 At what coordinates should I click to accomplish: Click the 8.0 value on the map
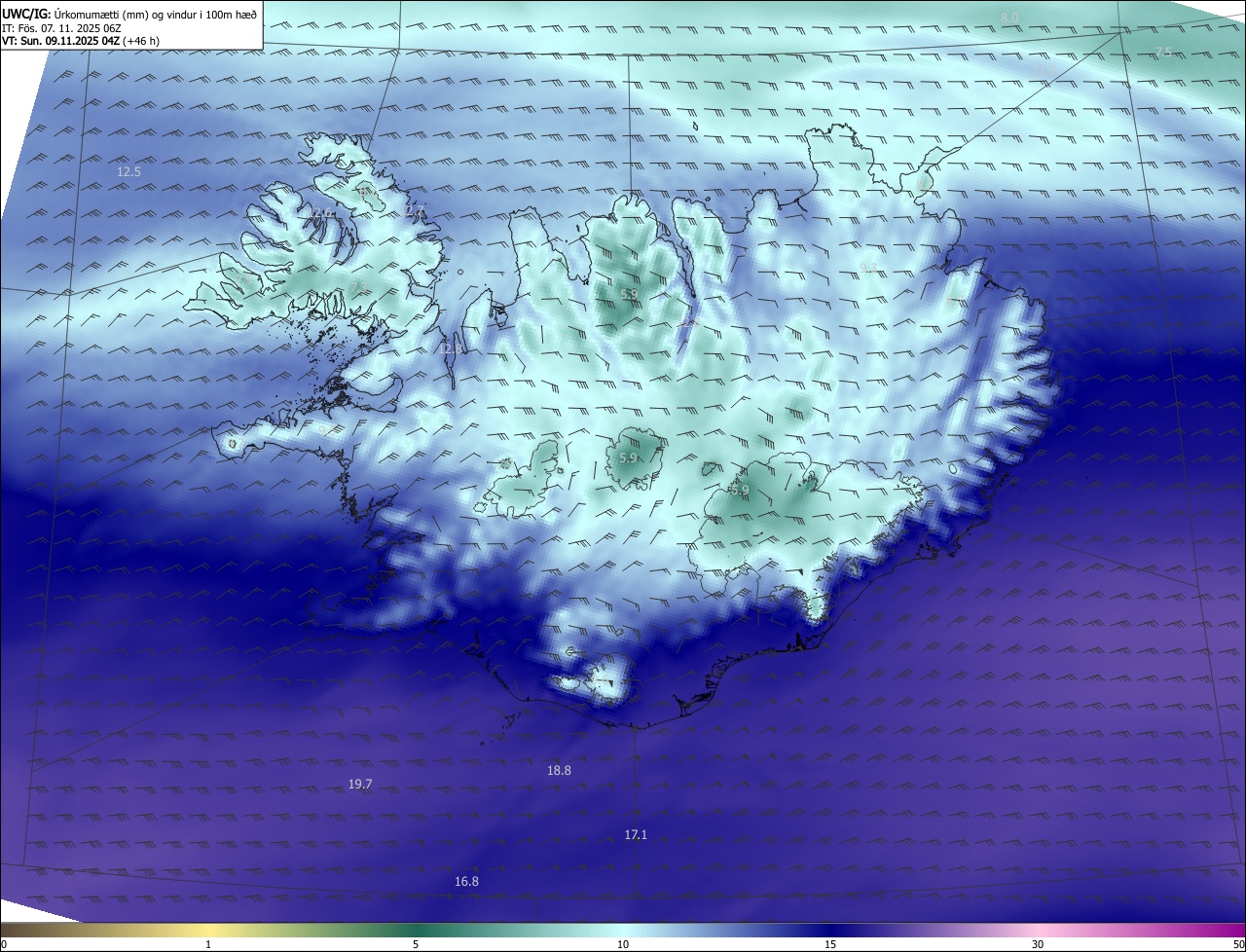coord(1009,18)
